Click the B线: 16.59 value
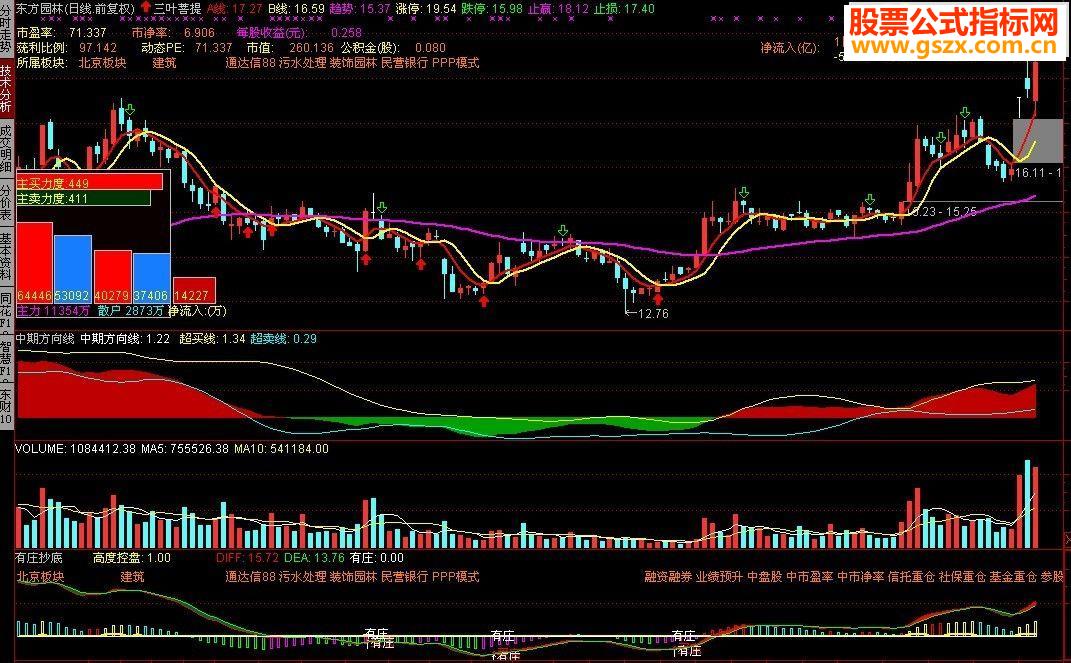The height and width of the screenshot is (663, 1071). click(x=296, y=9)
